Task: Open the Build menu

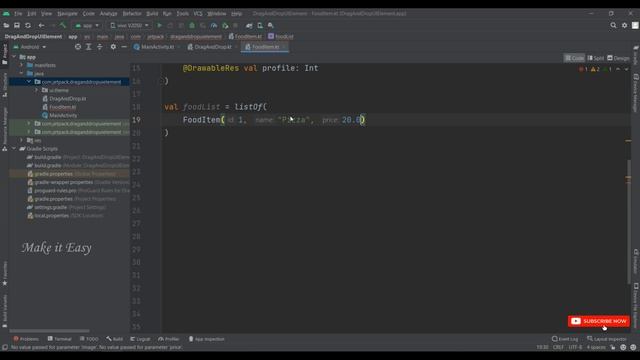Action: [152, 13]
